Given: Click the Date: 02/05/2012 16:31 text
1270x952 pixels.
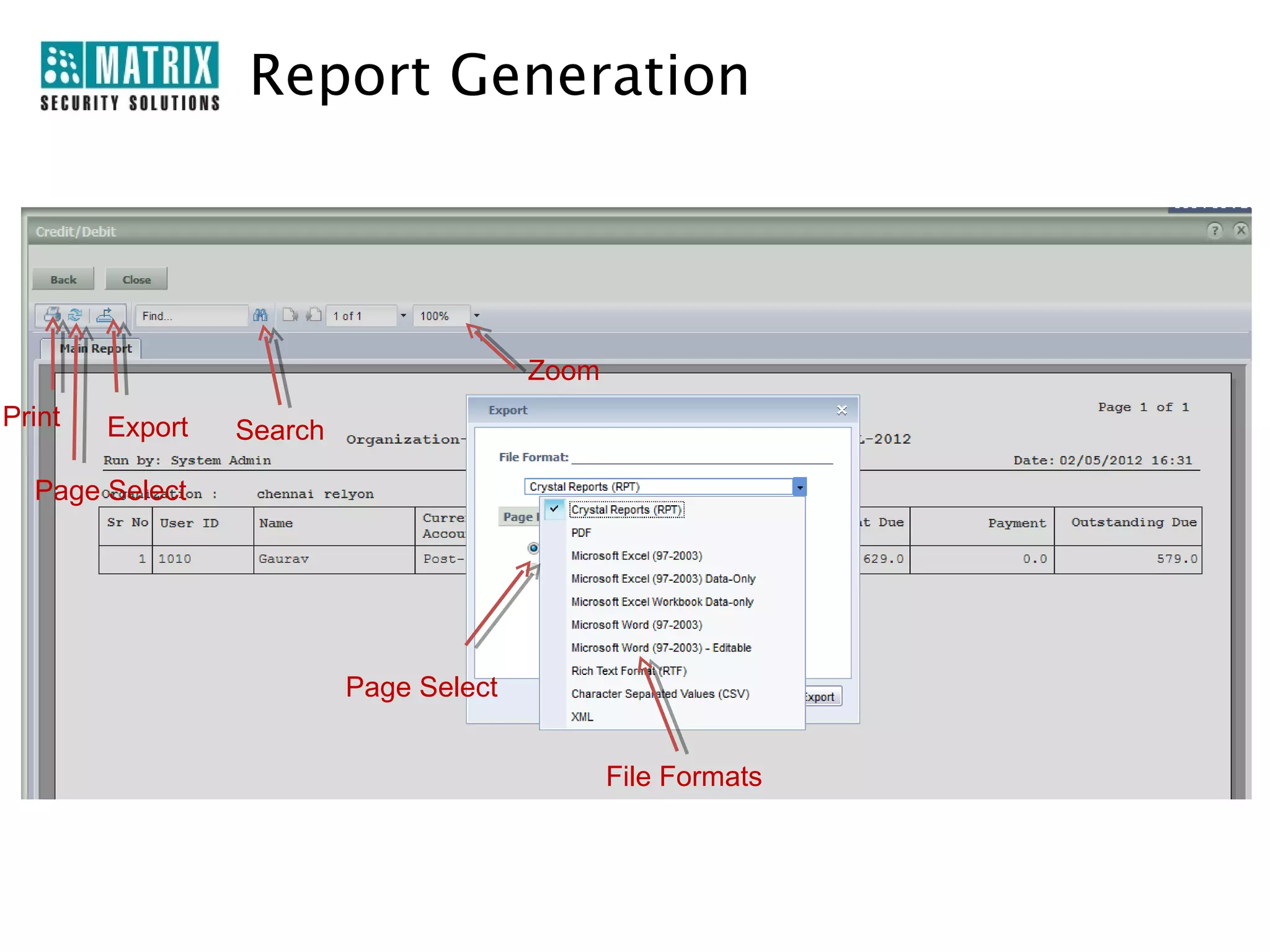Looking at the screenshot, I should (1103, 461).
